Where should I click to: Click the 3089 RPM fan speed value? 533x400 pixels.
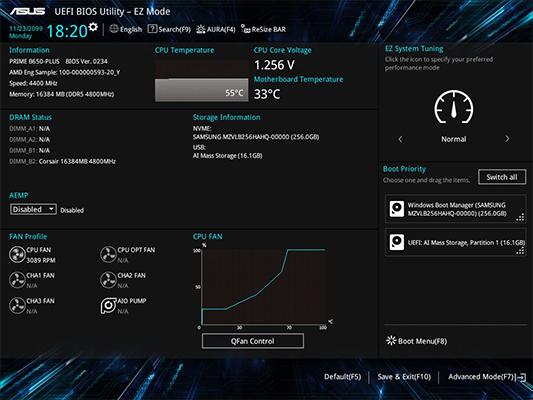(41, 260)
